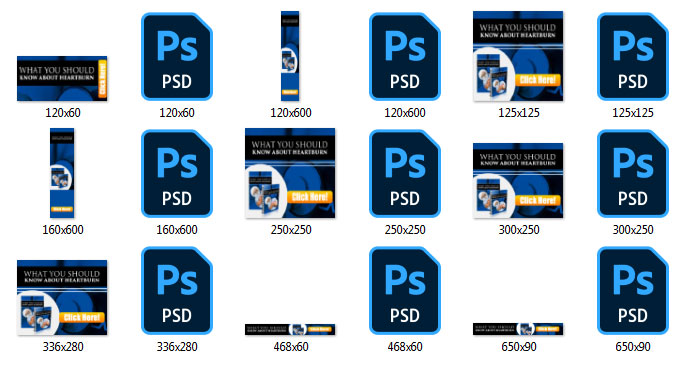This screenshot has width=688, height=377.
Task: Click the 120x60 heartburn banner image thumbnail
Action: pyautogui.click(x=62, y=79)
